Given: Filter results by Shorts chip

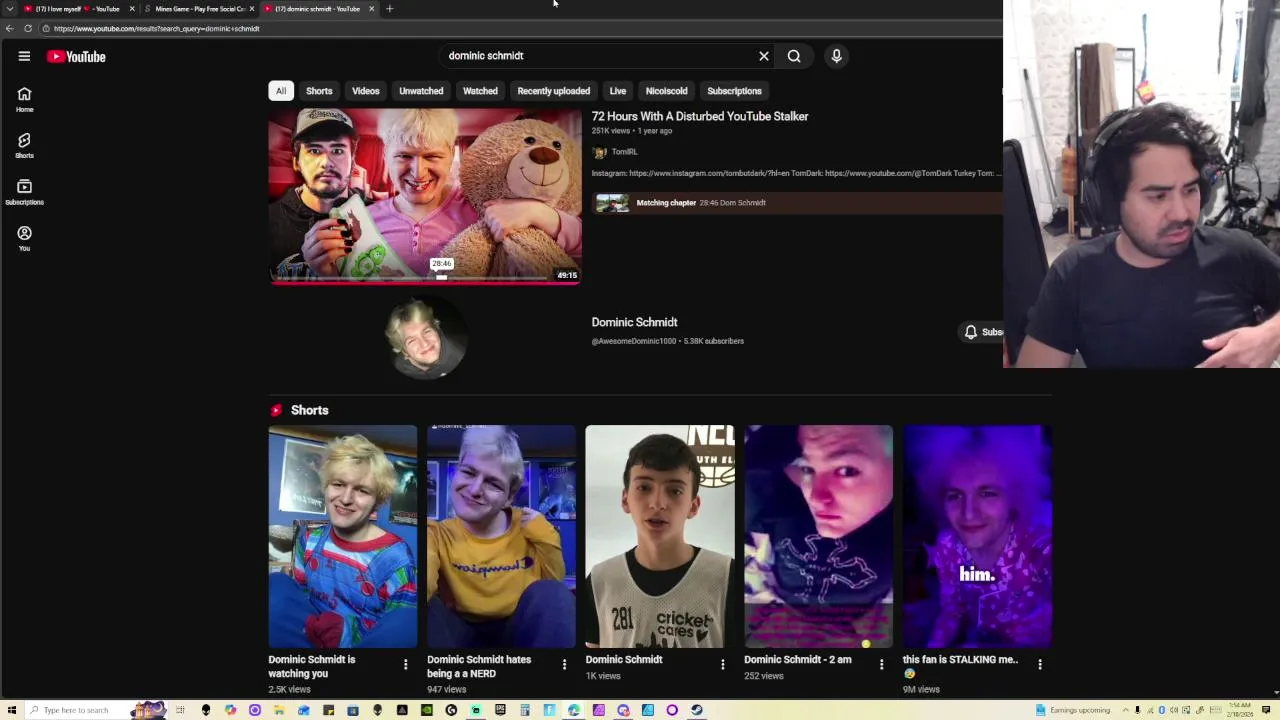Looking at the screenshot, I should [319, 91].
